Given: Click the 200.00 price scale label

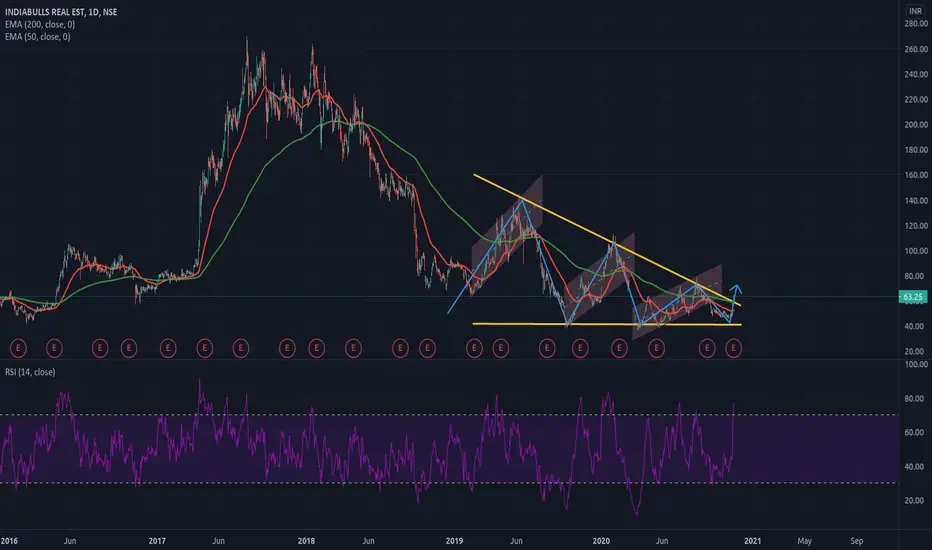Looking at the screenshot, I should (x=916, y=125).
